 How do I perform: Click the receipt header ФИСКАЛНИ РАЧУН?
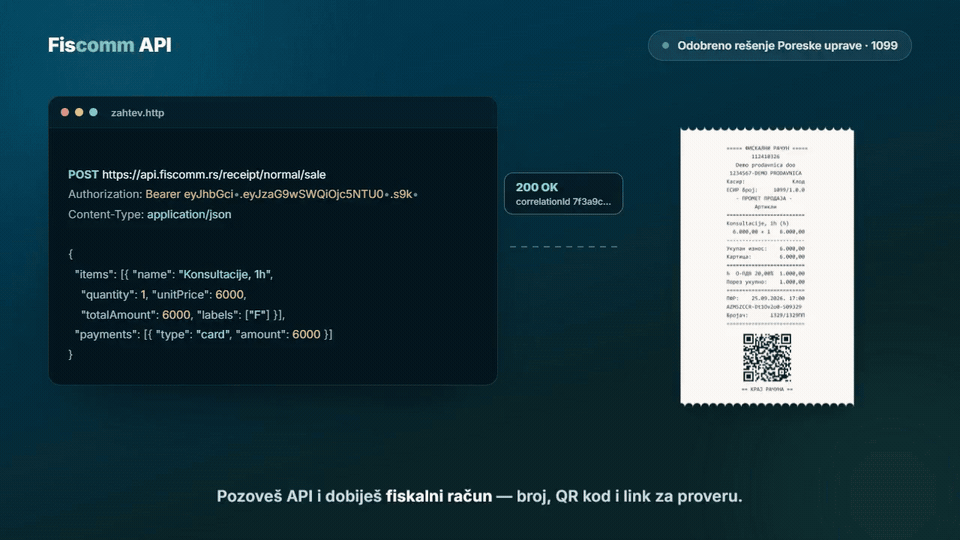(767, 148)
